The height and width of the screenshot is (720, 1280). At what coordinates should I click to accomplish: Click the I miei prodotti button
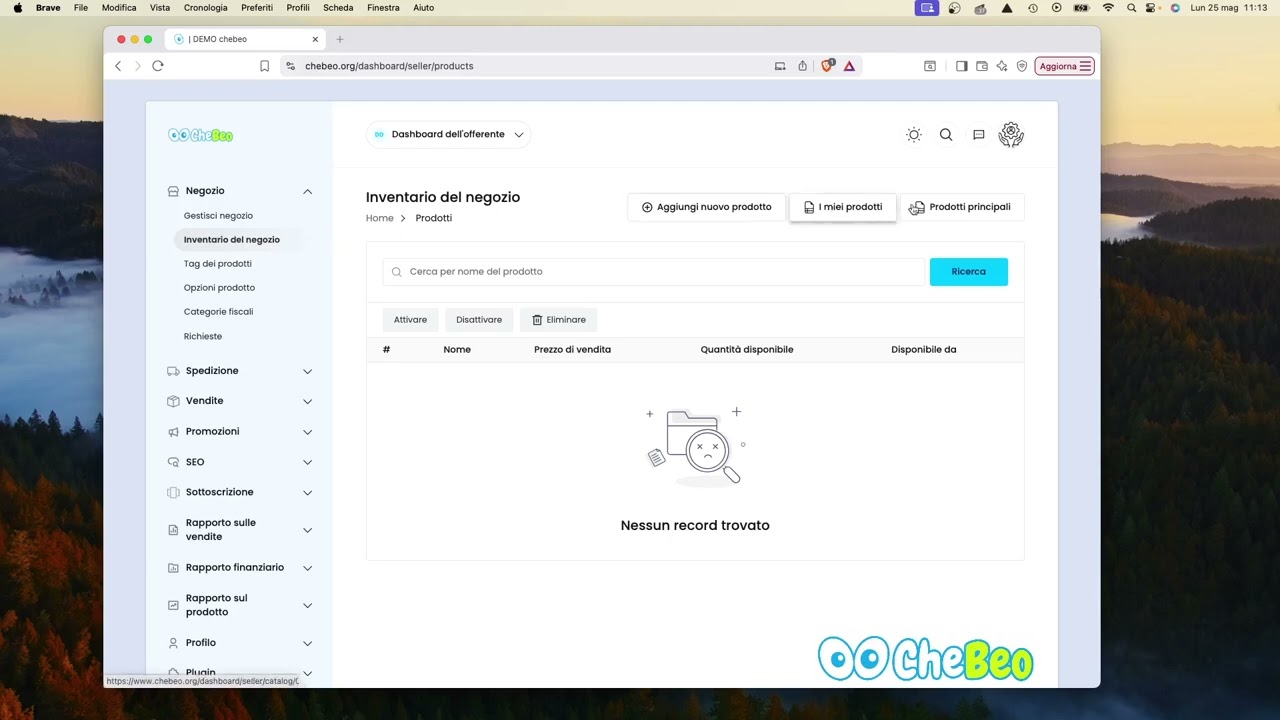[843, 207]
